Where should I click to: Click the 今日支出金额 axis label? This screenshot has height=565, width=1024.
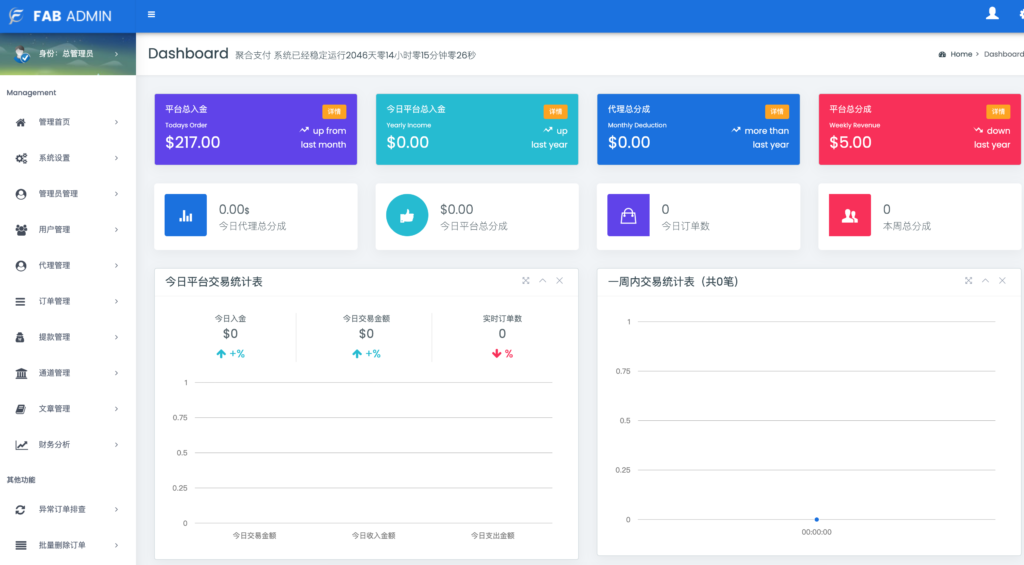click(492, 536)
